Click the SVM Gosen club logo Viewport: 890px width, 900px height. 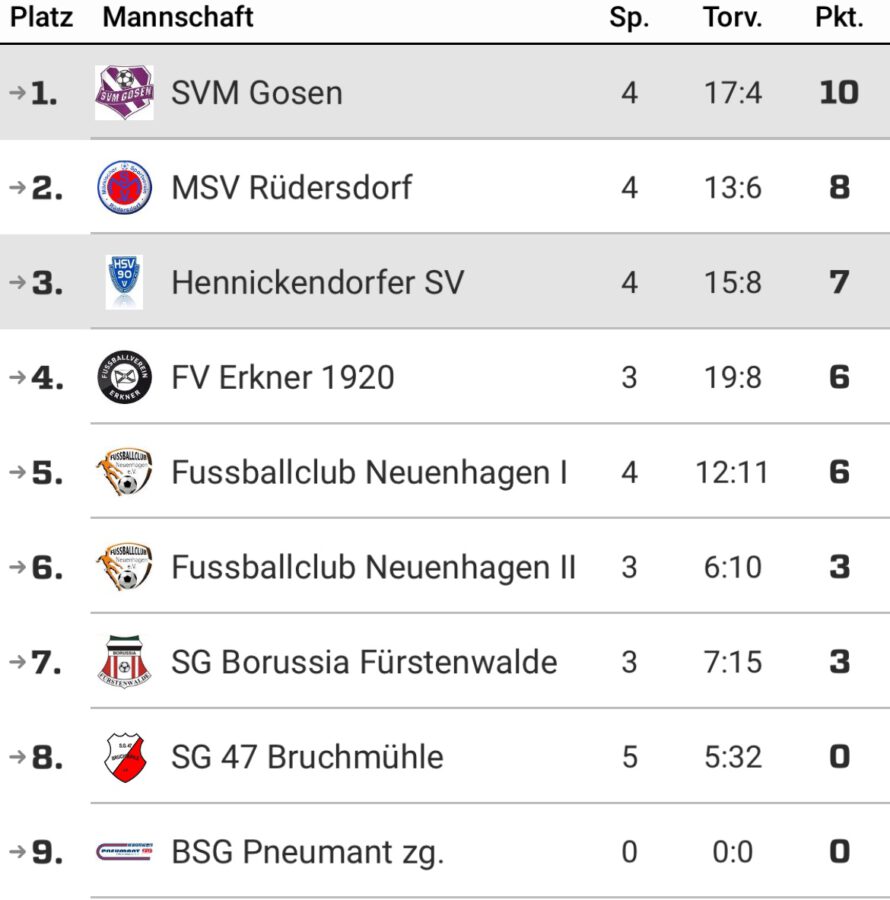124,93
